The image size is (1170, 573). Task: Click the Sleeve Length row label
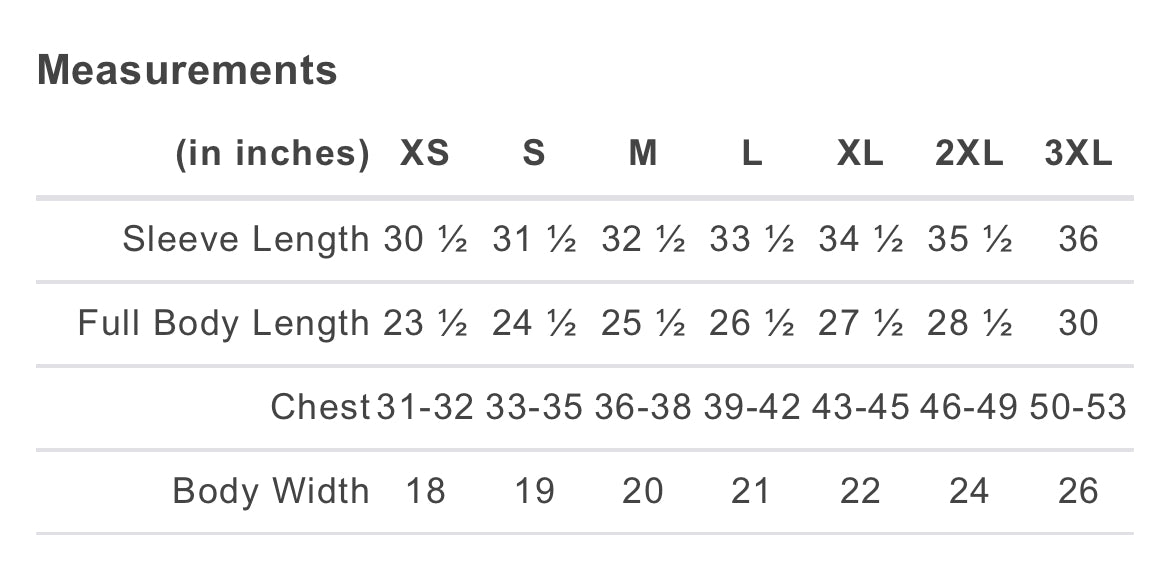pyautogui.click(x=246, y=240)
